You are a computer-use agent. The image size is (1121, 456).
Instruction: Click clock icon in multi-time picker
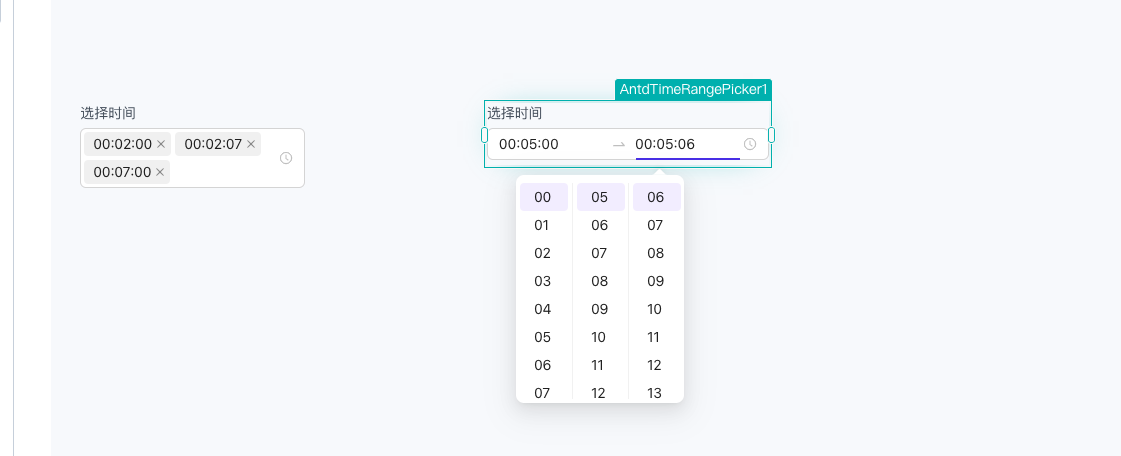click(286, 158)
